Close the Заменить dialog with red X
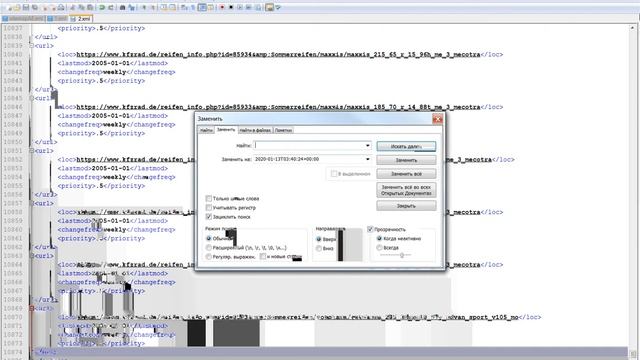Viewport: 640px width, 360px height. pos(438,119)
